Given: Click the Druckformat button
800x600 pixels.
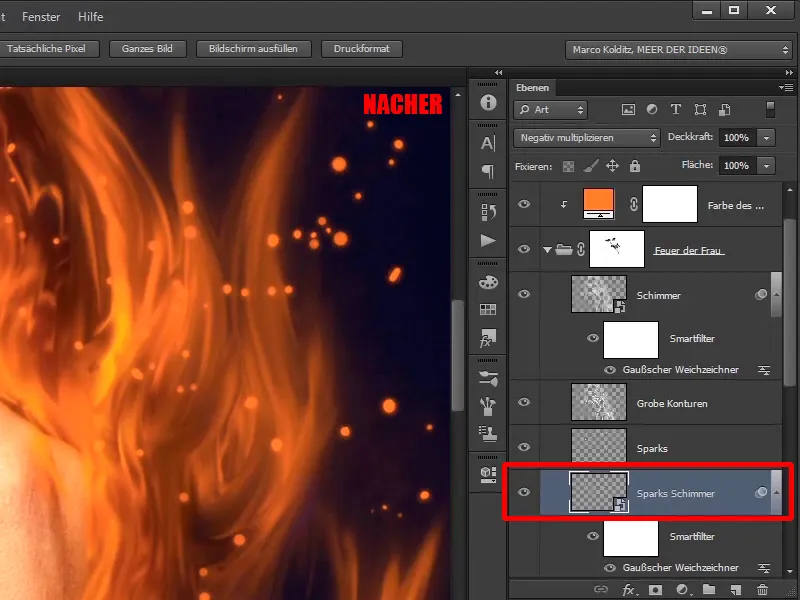Looking at the screenshot, I should [361, 49].
